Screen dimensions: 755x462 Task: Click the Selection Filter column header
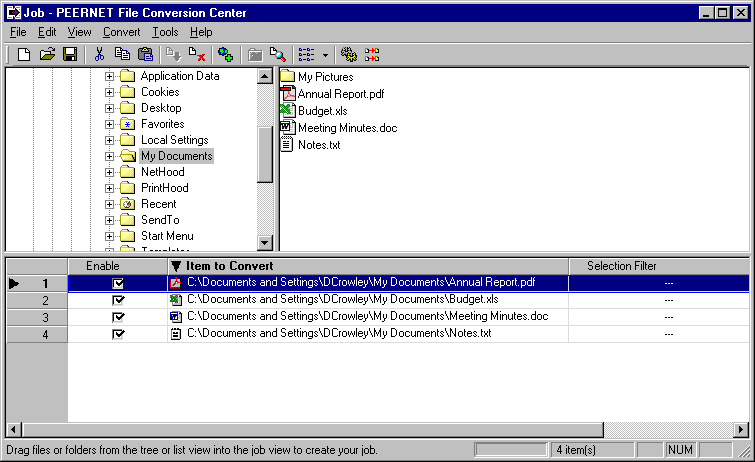point(659,266)
